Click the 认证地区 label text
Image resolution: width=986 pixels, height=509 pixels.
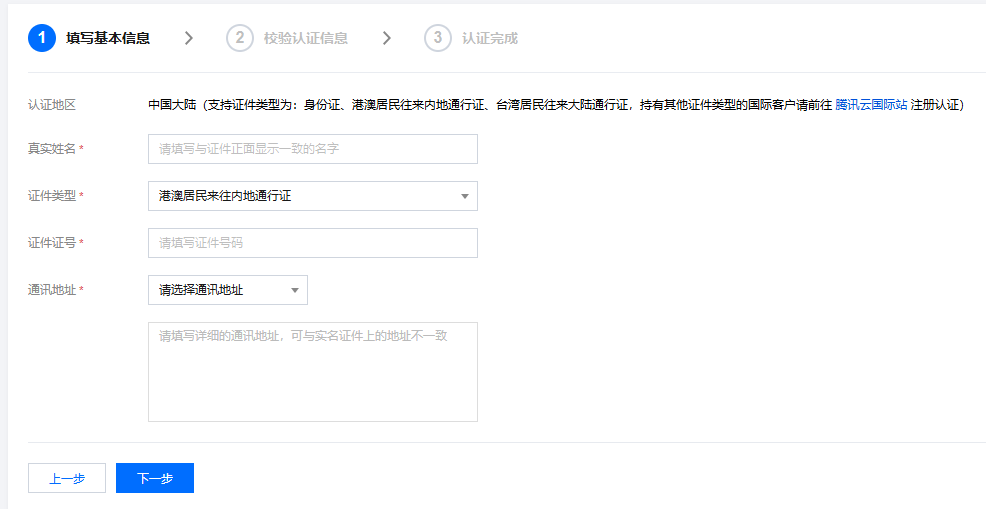(x=52, y=105)
